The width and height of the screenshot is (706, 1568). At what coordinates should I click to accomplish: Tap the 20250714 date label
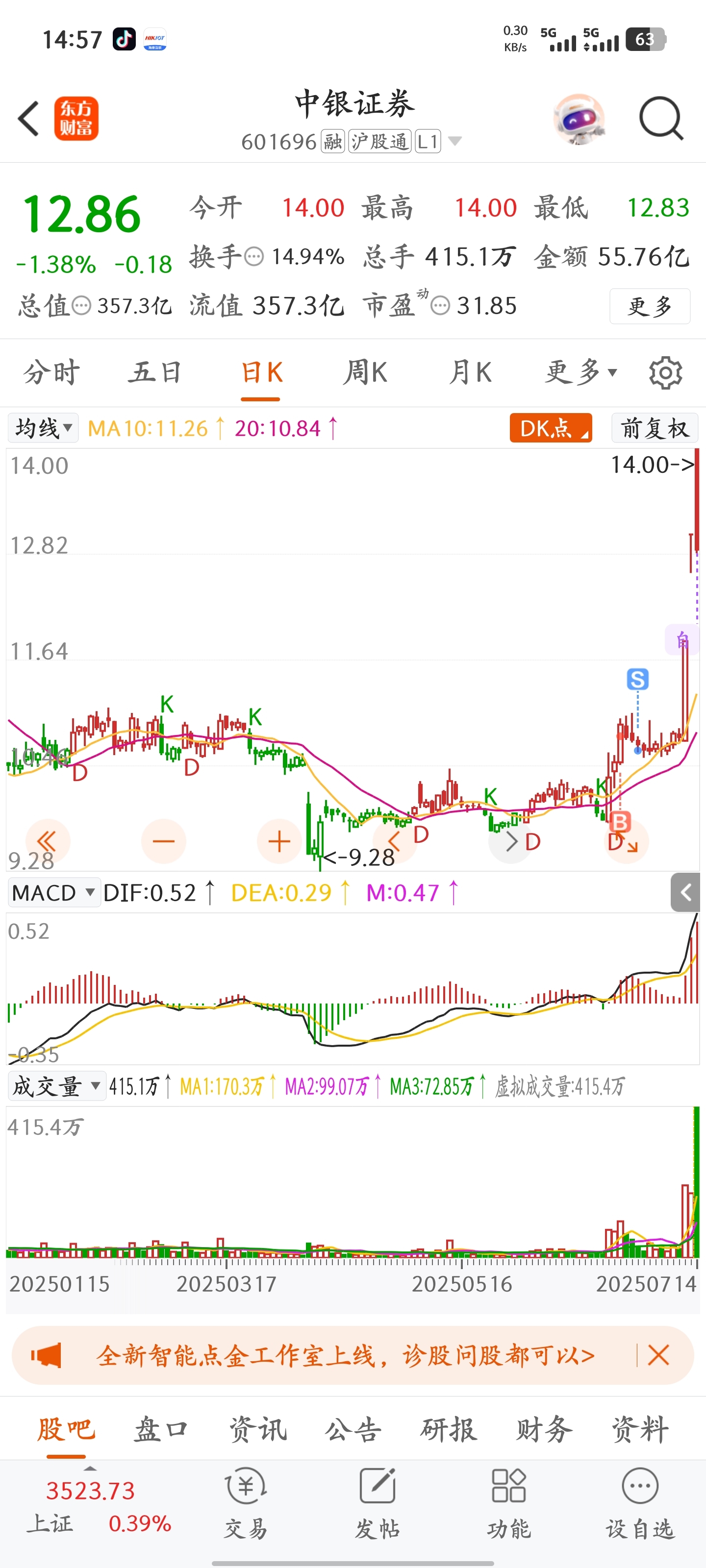(646, 1284)
